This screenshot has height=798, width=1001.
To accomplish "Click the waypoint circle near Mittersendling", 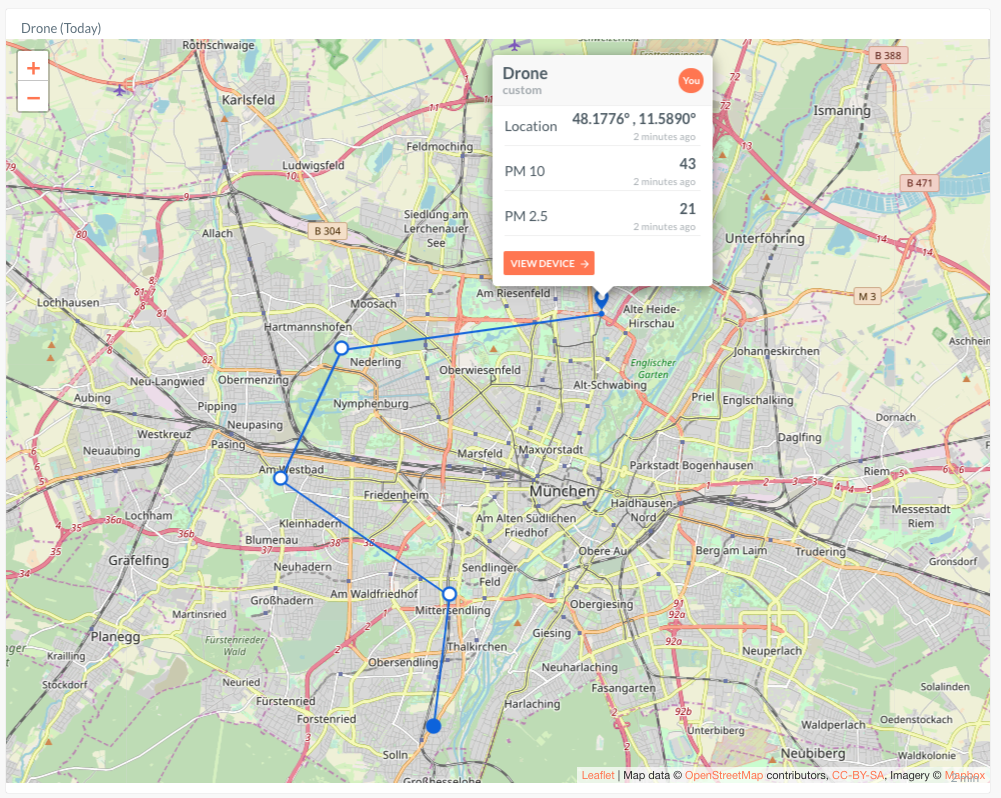I will pyautogui.click(x=449, y=593).
